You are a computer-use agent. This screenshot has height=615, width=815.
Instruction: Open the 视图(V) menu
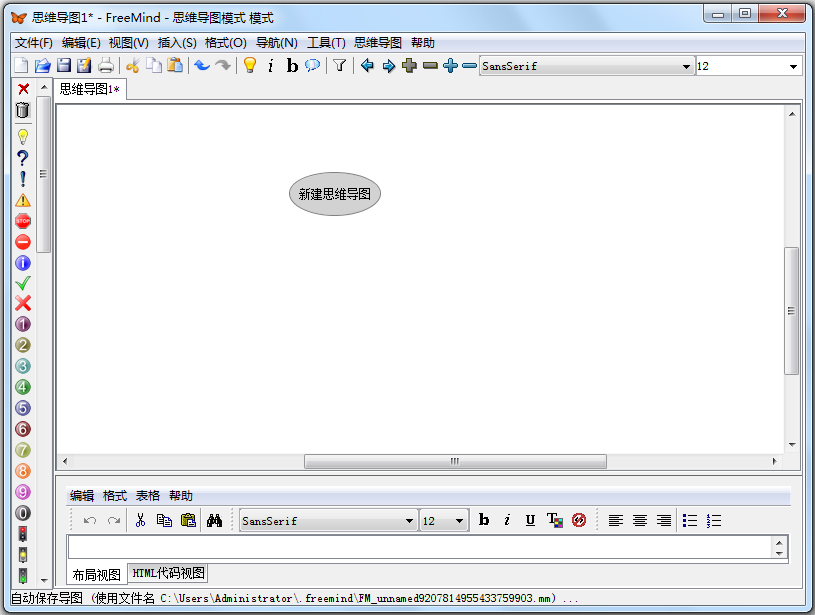tap(128, 43)
